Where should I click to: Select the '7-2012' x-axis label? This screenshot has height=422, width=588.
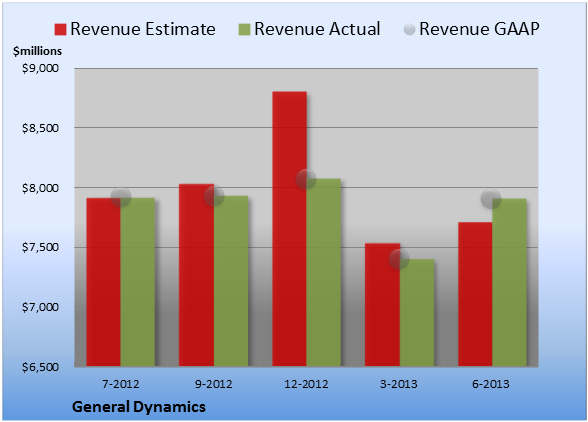(x=121, y=384)
